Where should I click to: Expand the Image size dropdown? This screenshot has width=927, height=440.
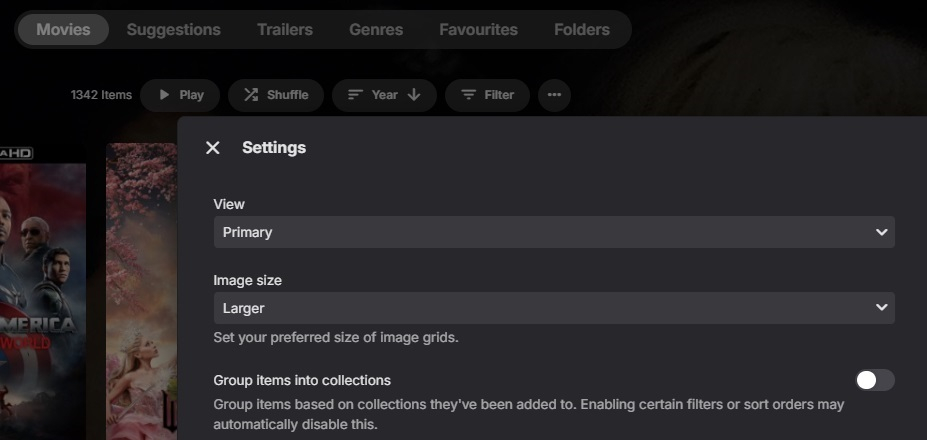click(x=553, y=308)
